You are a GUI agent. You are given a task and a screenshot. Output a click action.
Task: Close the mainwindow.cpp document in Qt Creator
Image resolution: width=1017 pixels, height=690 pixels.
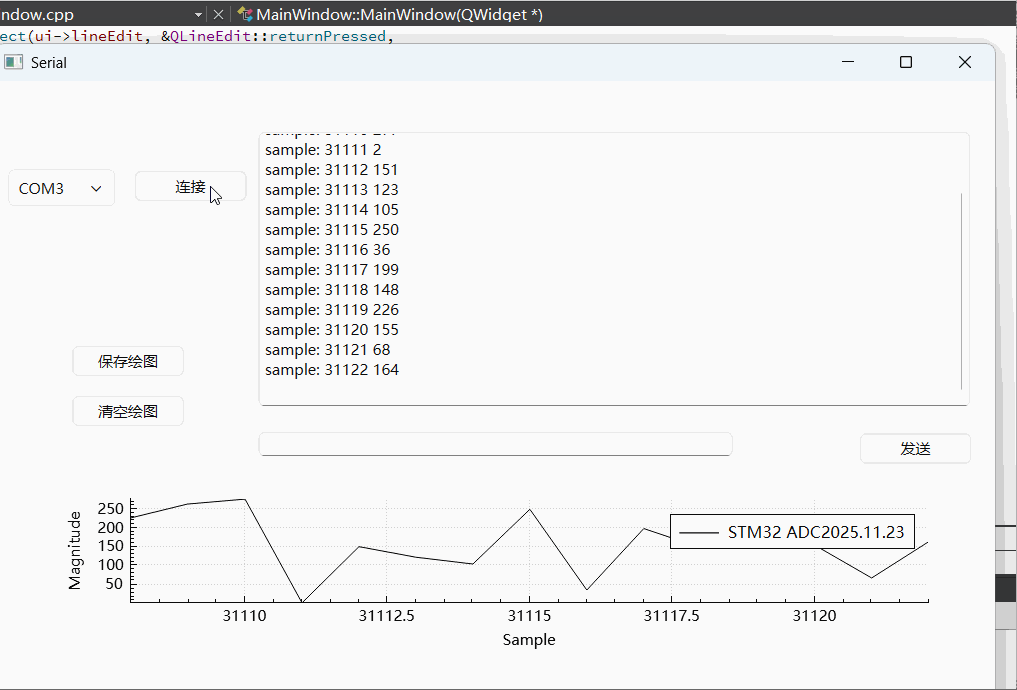coord(219,14)
